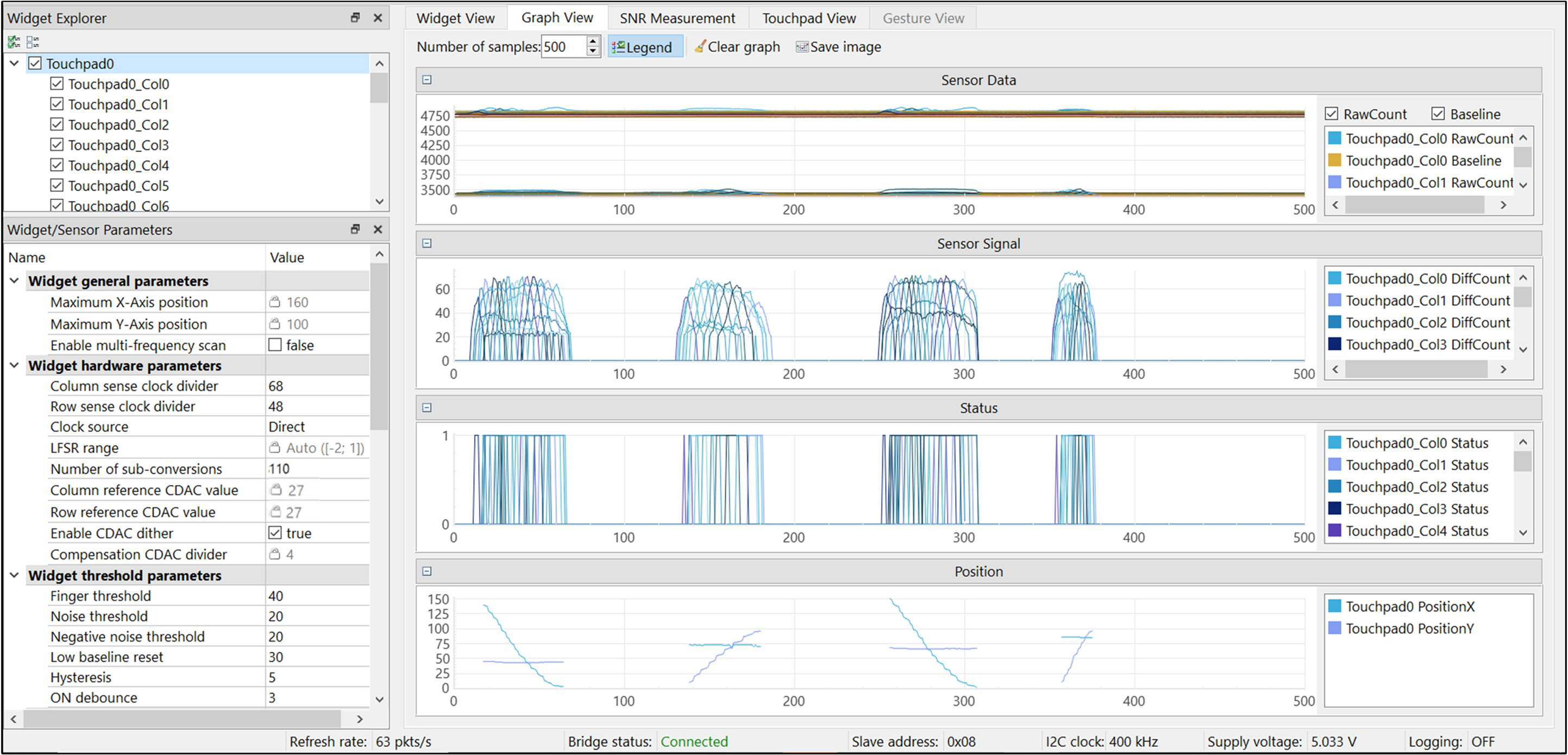Uncheck Touchpad0_Col0 checkbox
The image size is (1568, 755).
point(57,83)
